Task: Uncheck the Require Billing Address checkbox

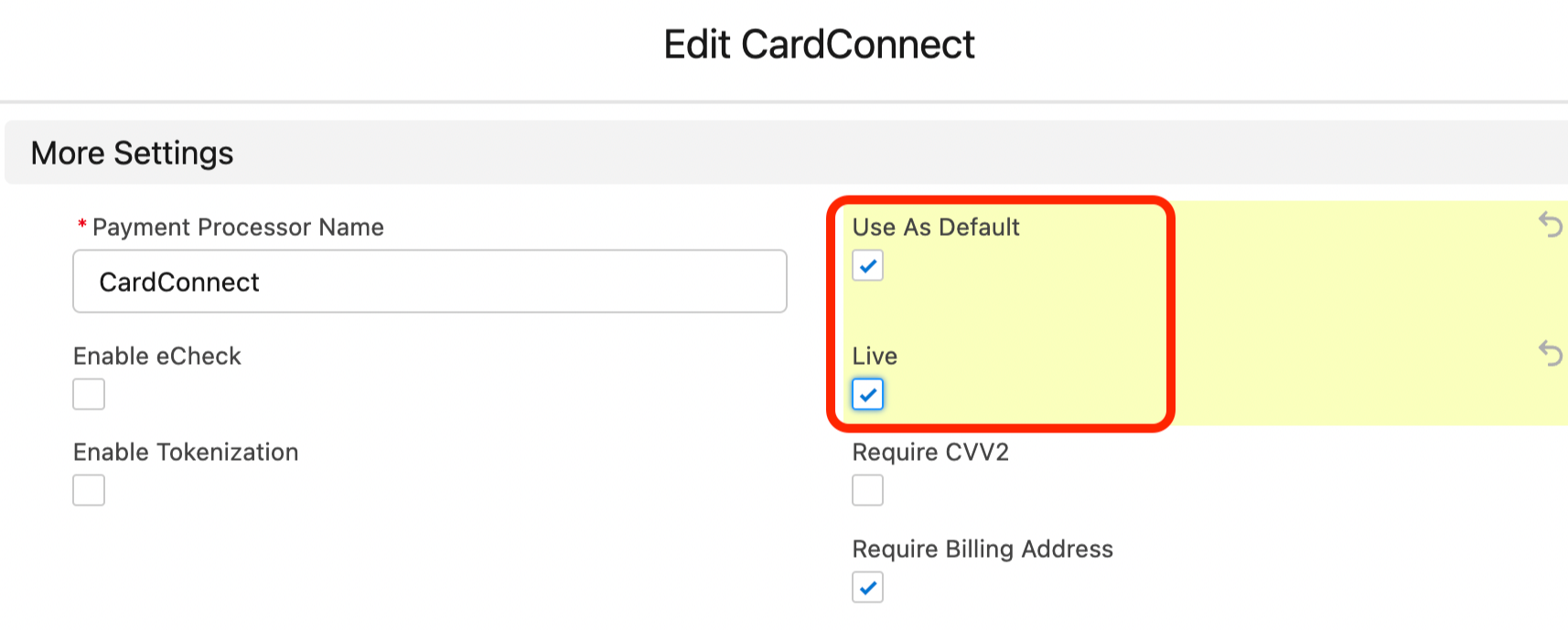Action: (867, 587)
